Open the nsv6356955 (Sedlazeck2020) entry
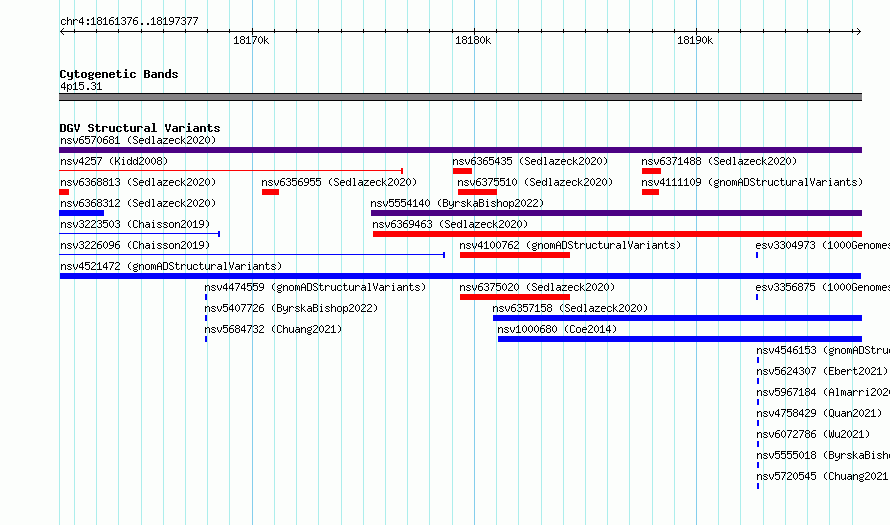This screenshot has height=525, width=890. point(339,182)
